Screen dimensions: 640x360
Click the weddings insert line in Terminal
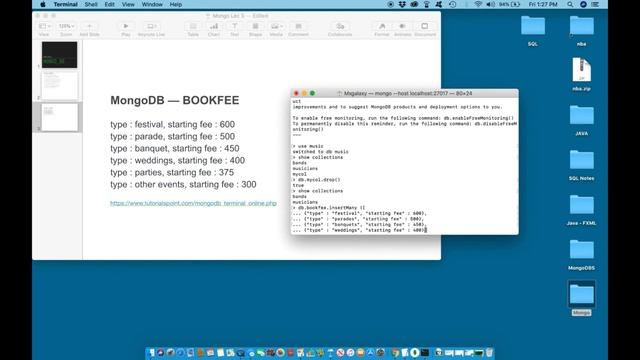(x=359, y=230)
